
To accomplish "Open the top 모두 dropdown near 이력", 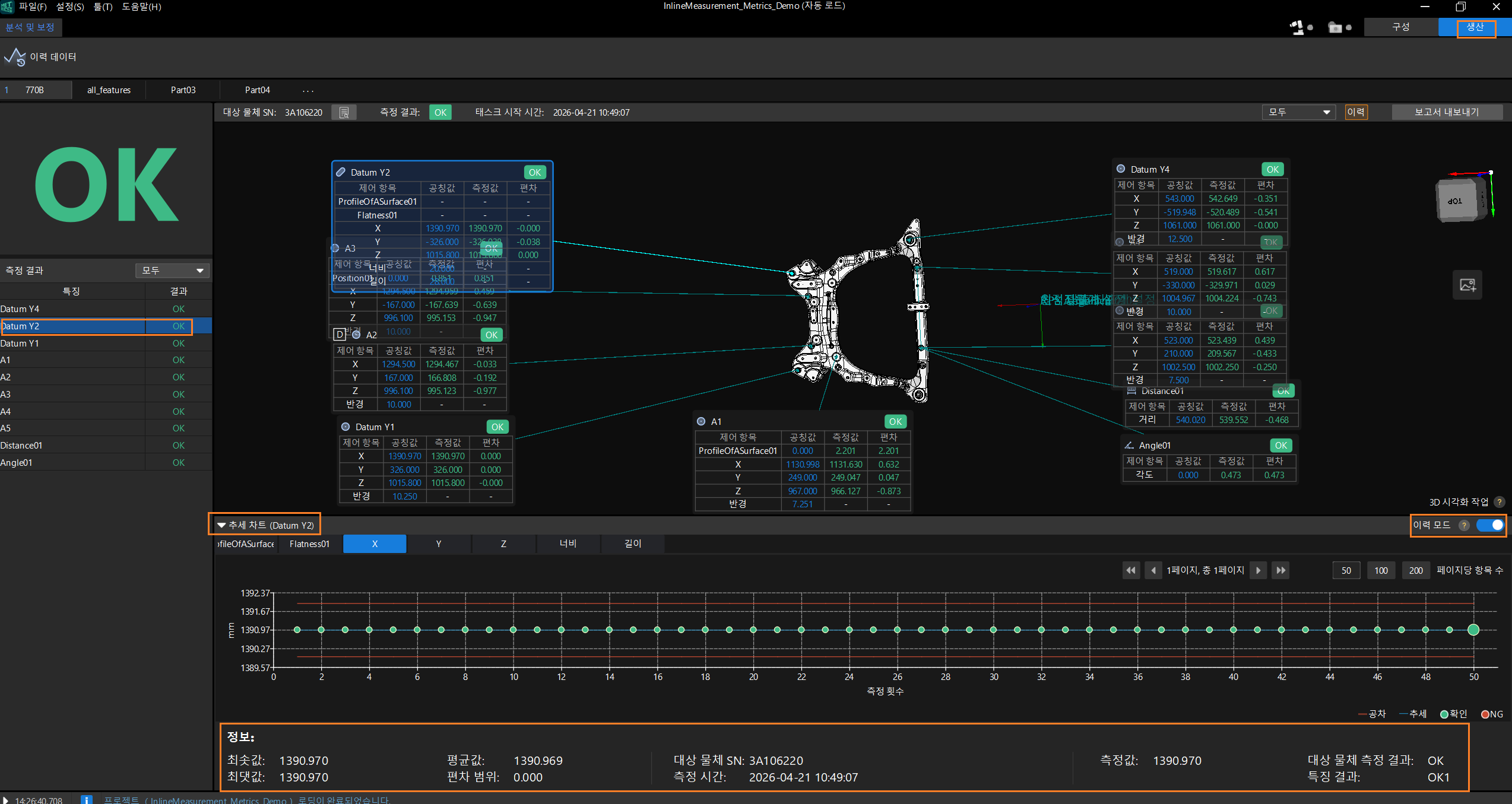I will (x=1299, y=112).
